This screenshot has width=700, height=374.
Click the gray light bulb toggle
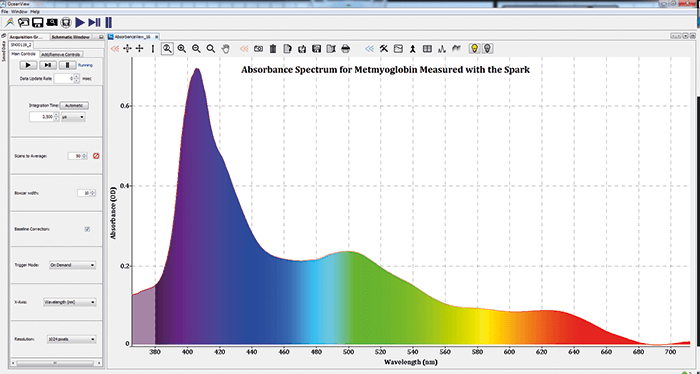pyautogui.click(x=488, y=48)
